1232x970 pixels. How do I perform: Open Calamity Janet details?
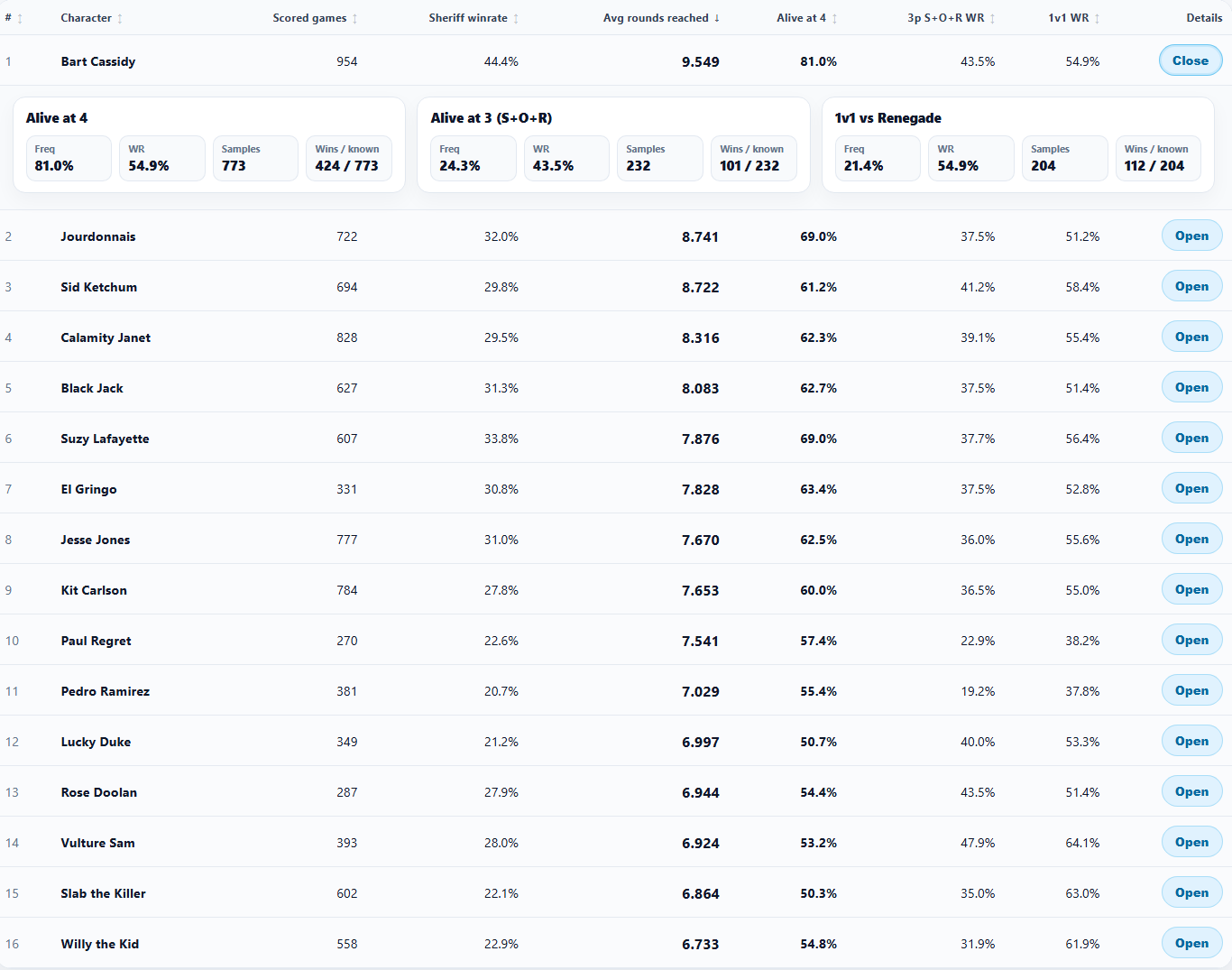[x=1191, y=337]
